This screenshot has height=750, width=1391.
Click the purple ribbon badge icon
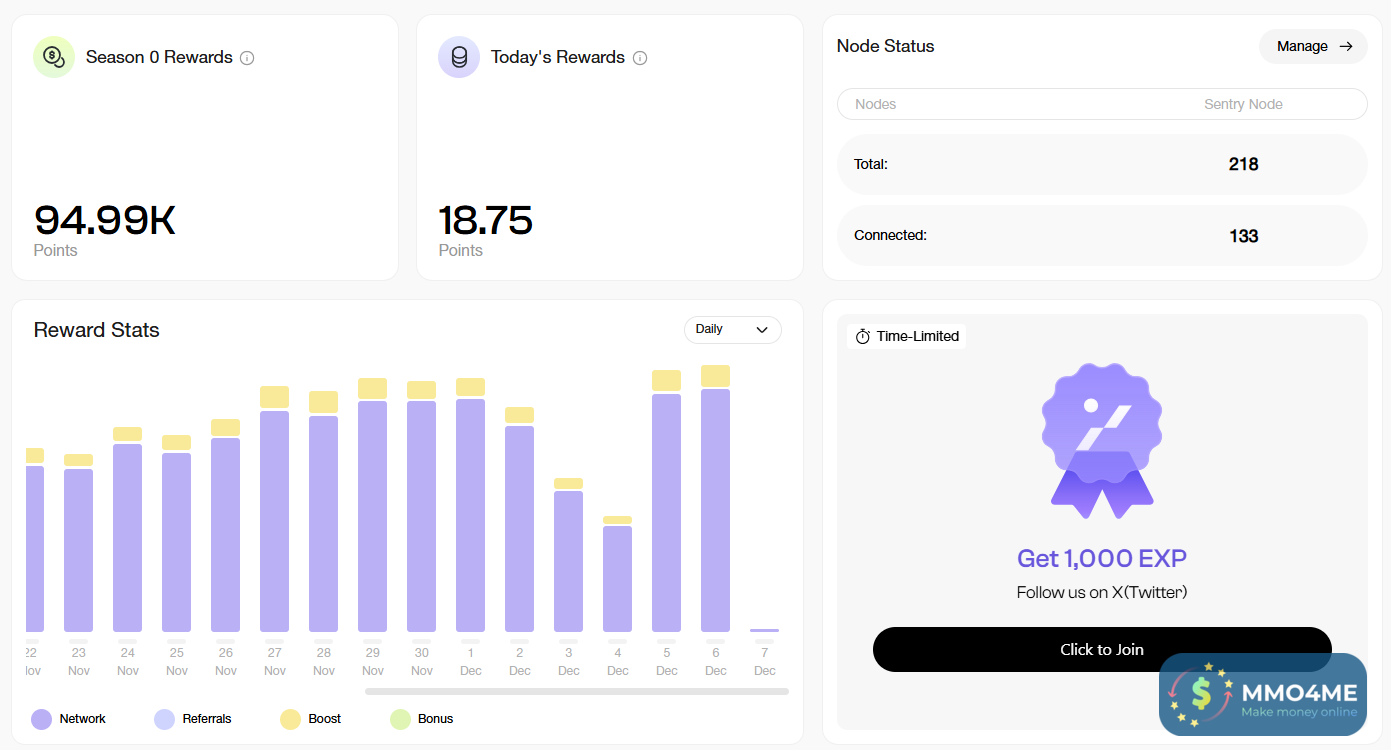point(1102,440)
